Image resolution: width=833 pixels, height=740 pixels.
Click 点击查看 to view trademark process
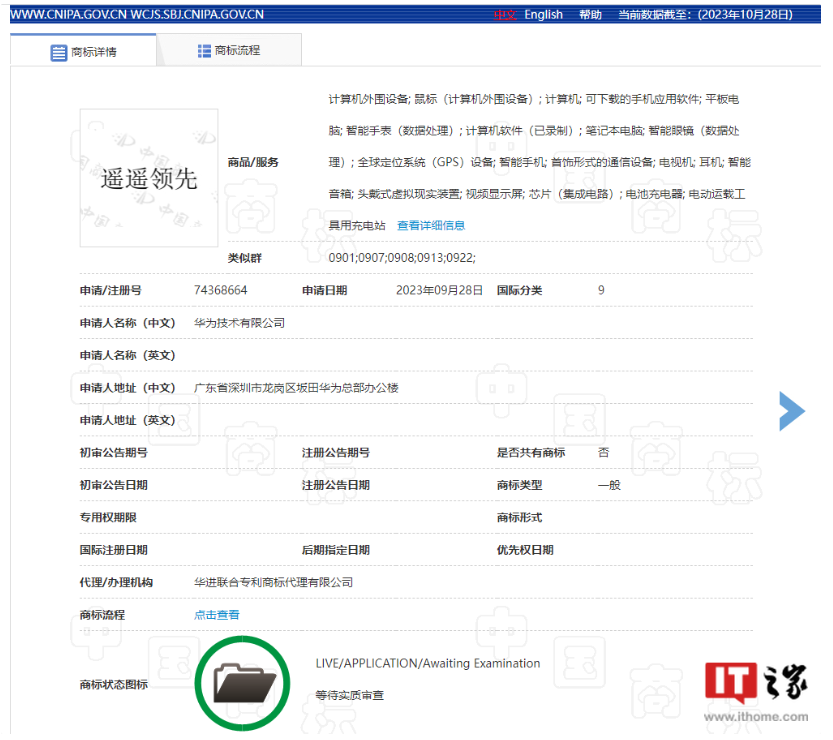[x=217, y=615]
